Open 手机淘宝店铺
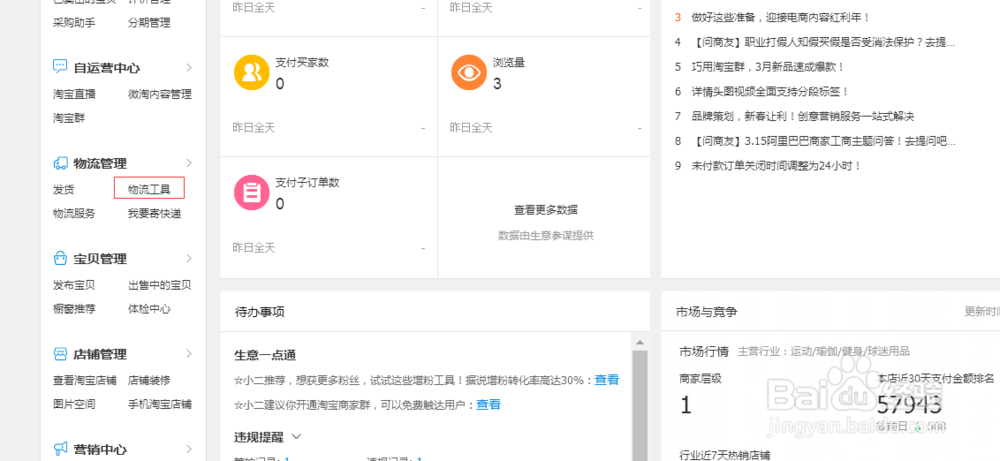The width and height of the screenshot is (1000, 461). coord(159,404)
